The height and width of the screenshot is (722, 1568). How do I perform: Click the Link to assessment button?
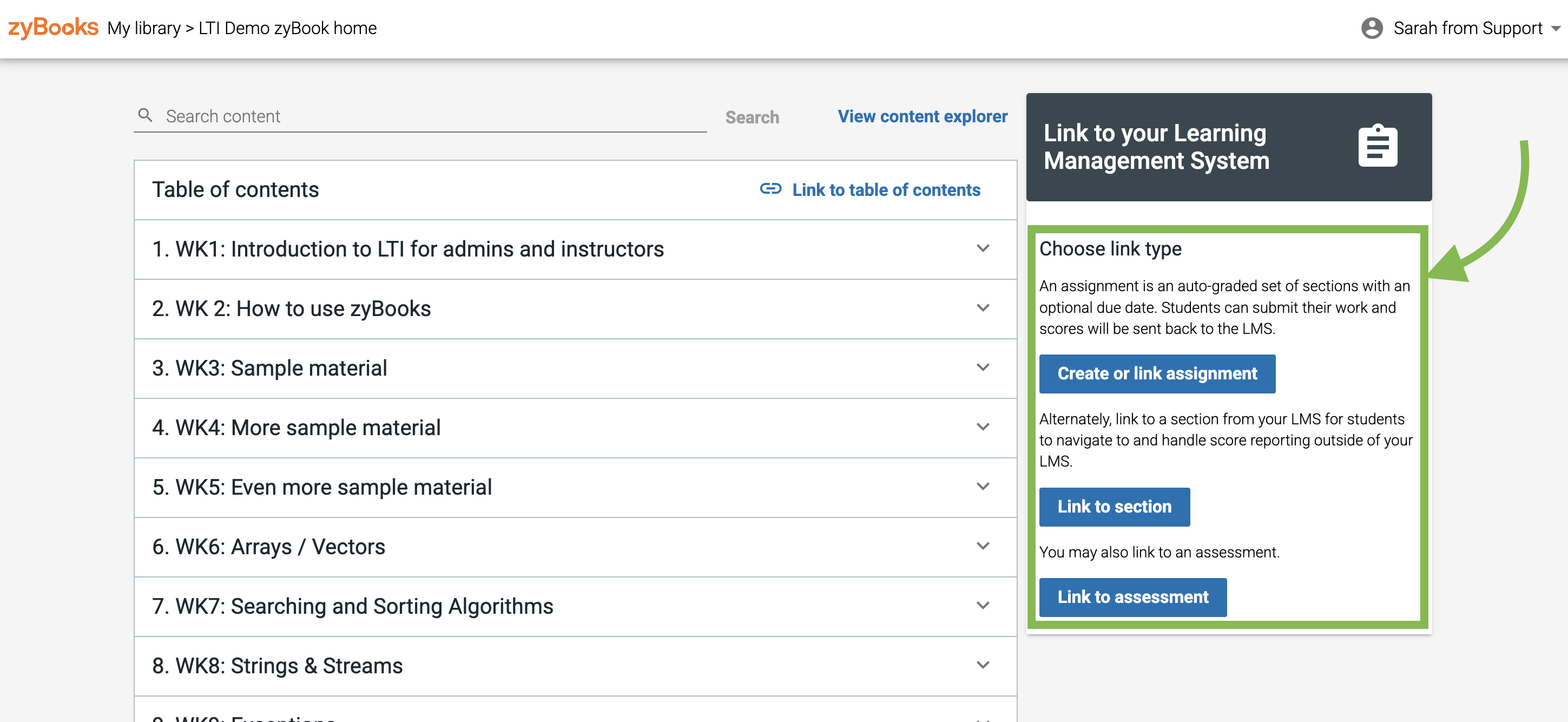(1132, 596)
